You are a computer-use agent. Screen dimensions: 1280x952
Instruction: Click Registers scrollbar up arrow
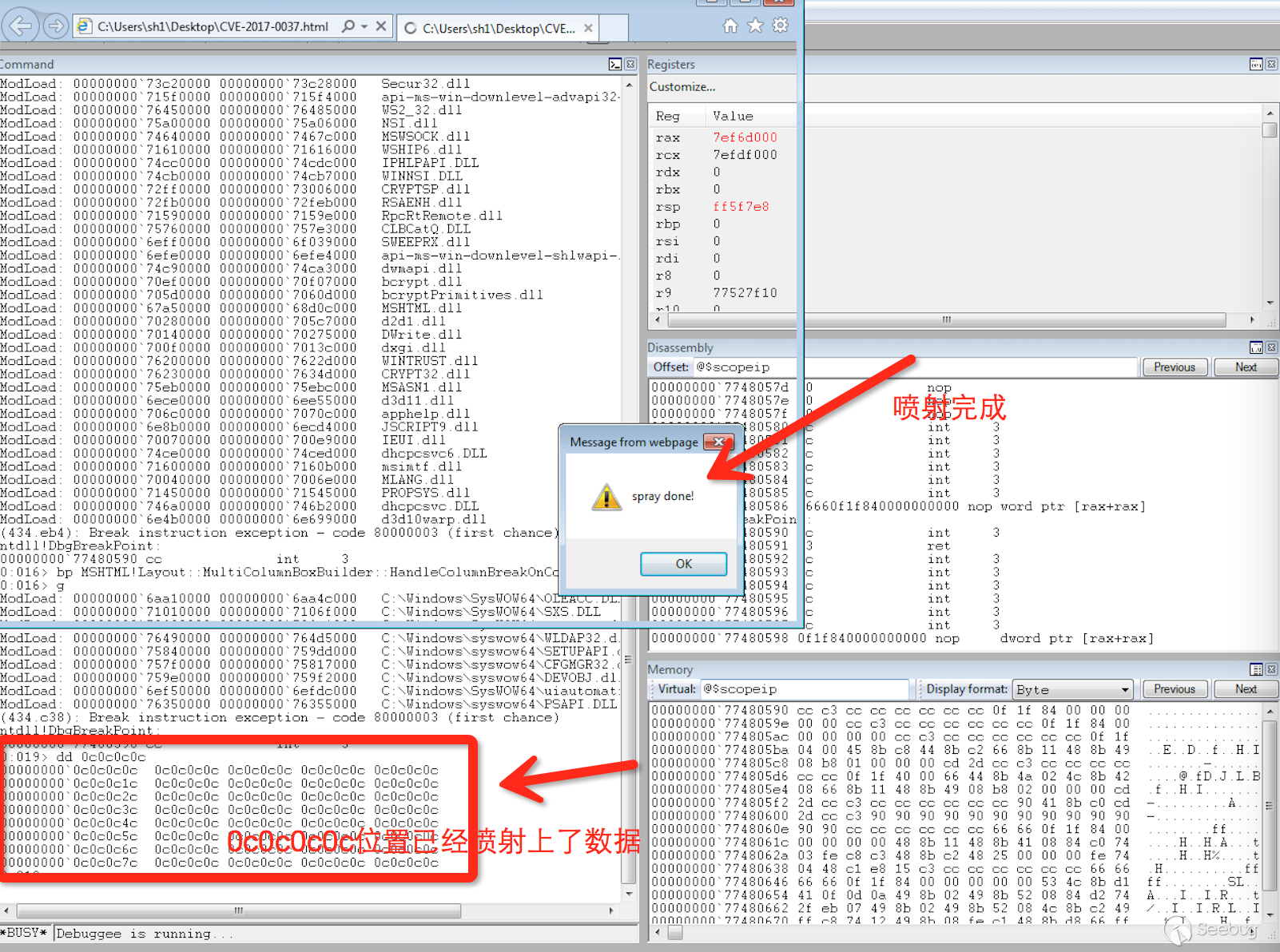[x=1270, y=113]
